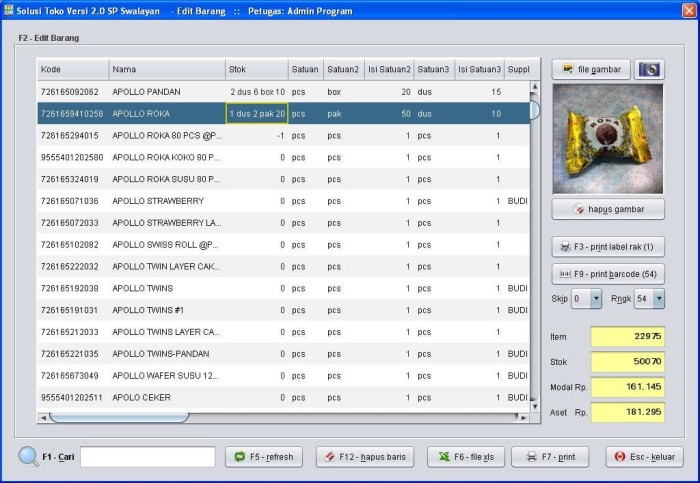Click the Item total value 22975
Image resolution: width=700 pixels, height=483 pixels.
tap(628, 337)
